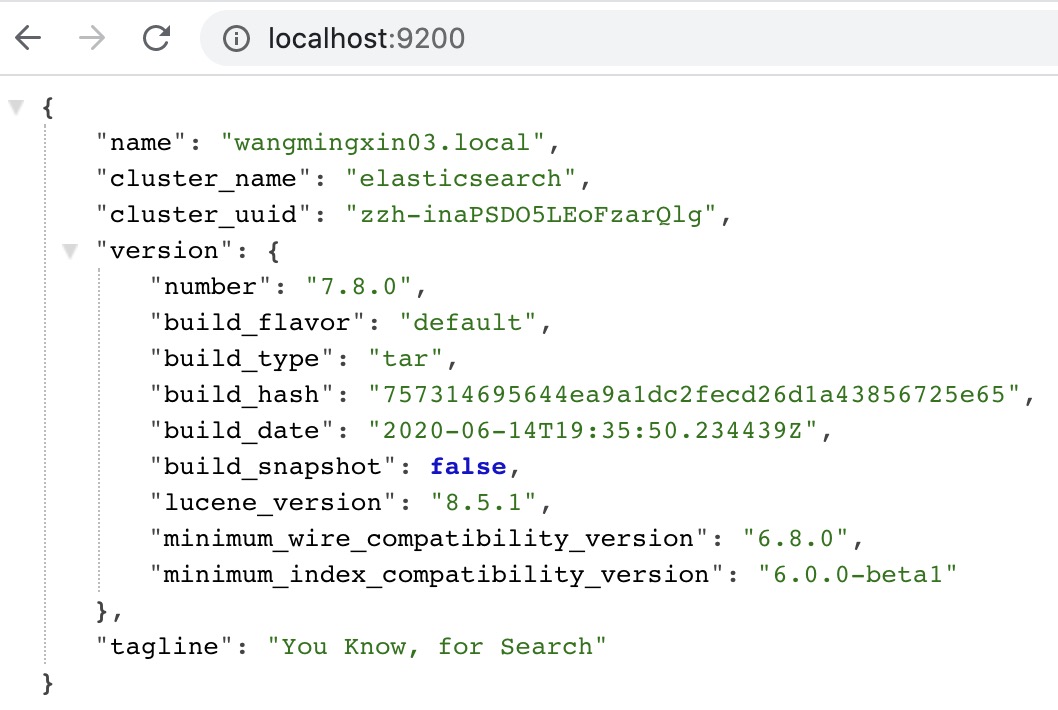Open the site information icon

[236, 39]
